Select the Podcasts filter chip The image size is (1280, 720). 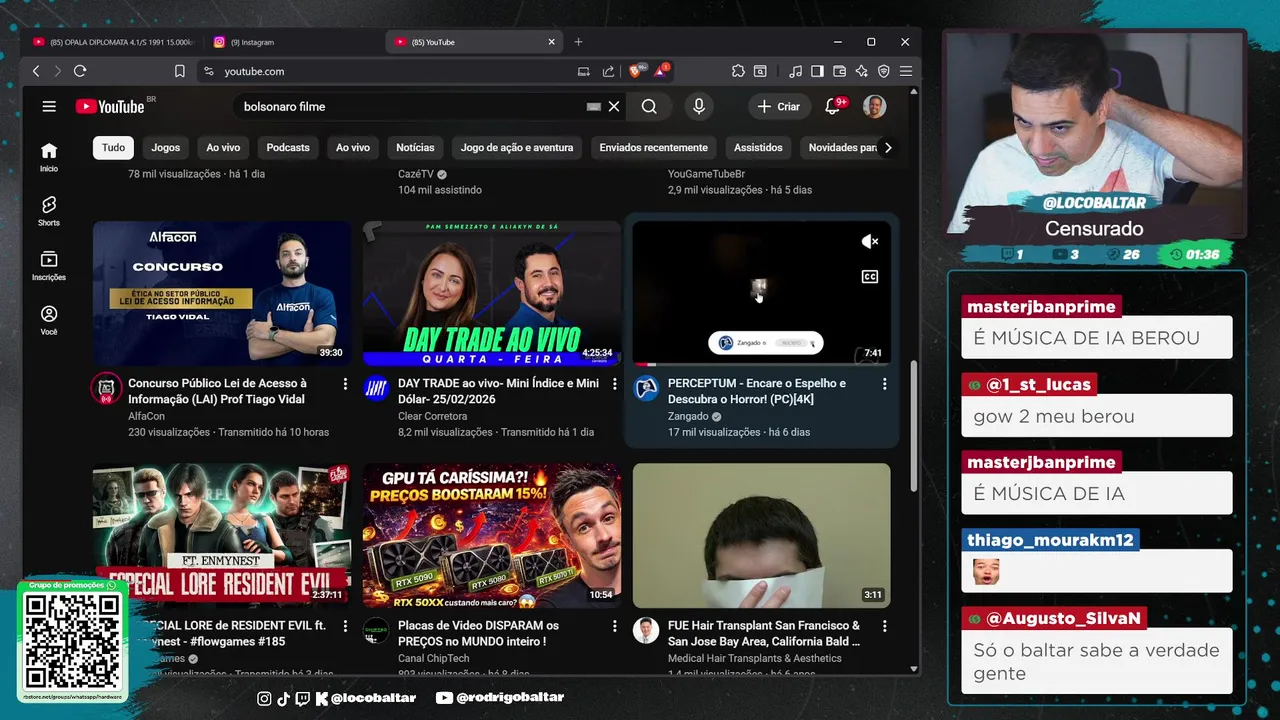pos(288,147)
